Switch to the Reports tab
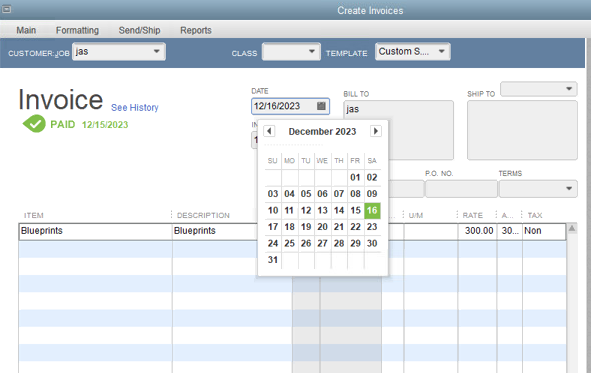The width and height of the screenshot is (591, 373). click(196, 30)
